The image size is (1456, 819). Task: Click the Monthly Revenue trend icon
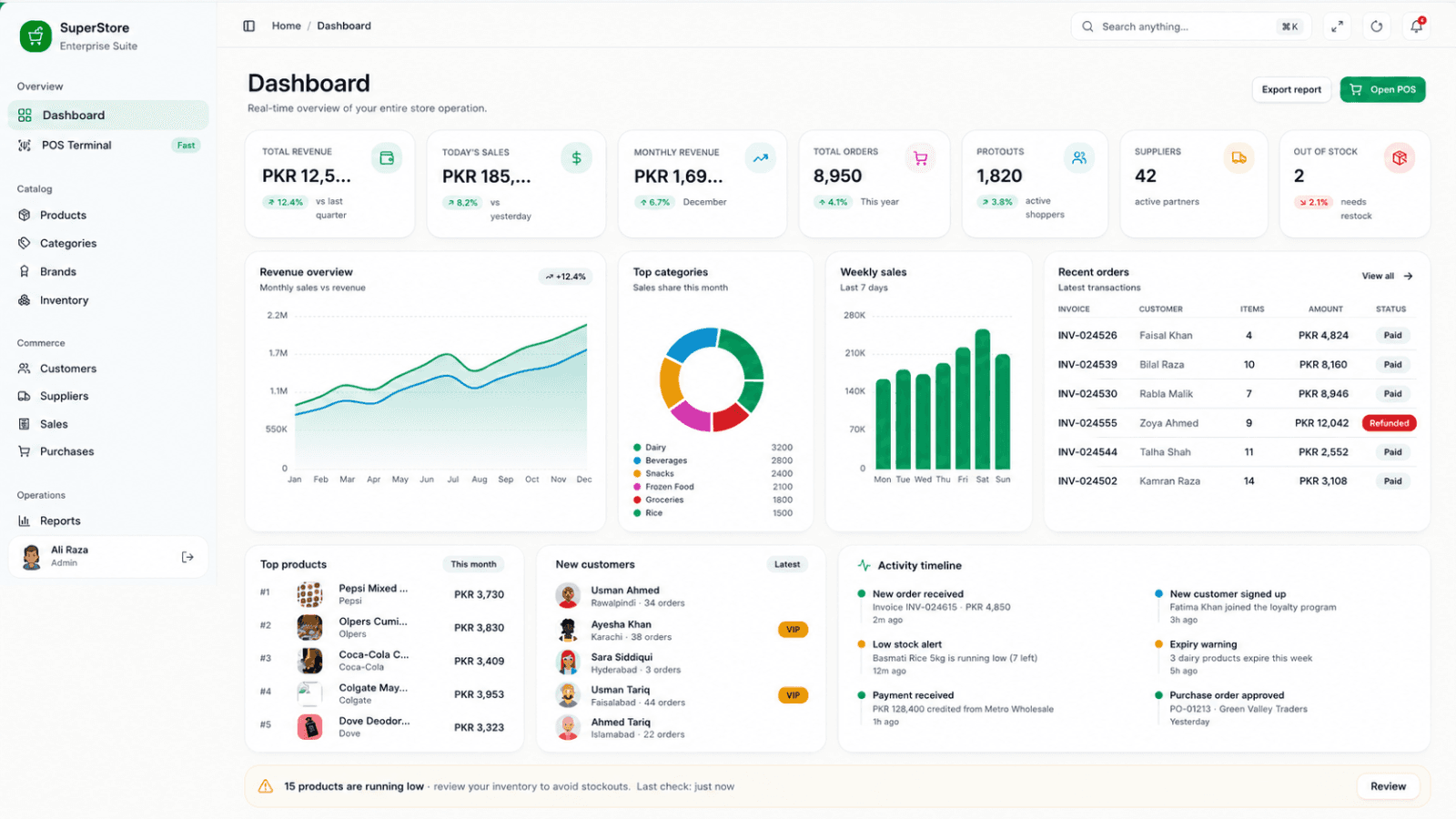[760, 158]
